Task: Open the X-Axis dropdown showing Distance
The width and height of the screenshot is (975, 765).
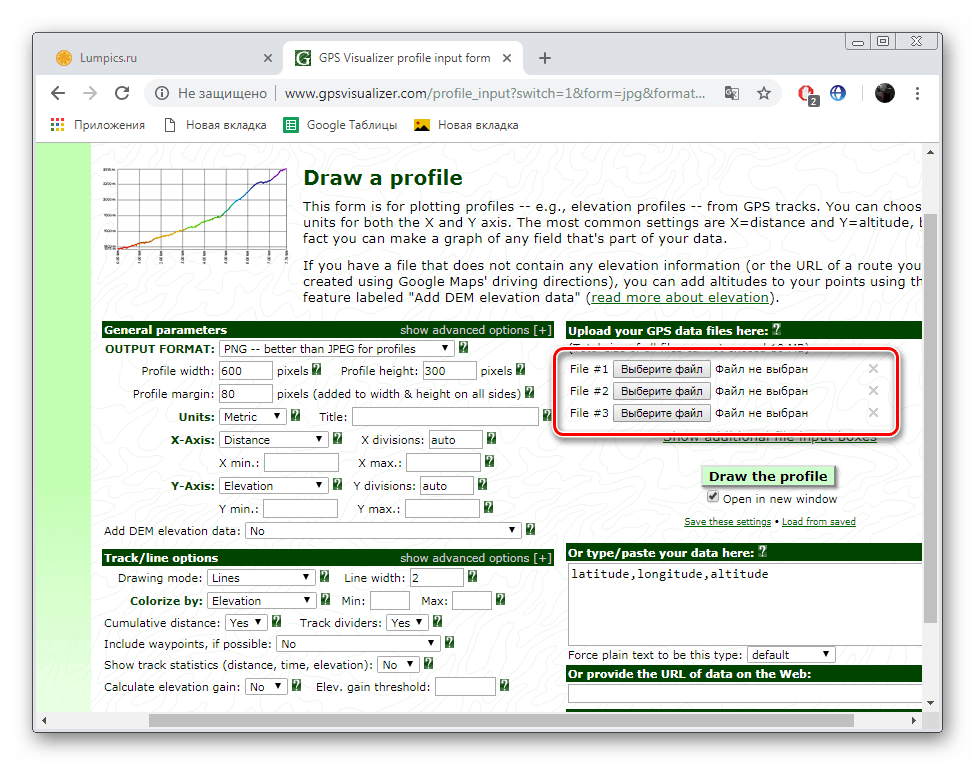Action: coord(274,440)
